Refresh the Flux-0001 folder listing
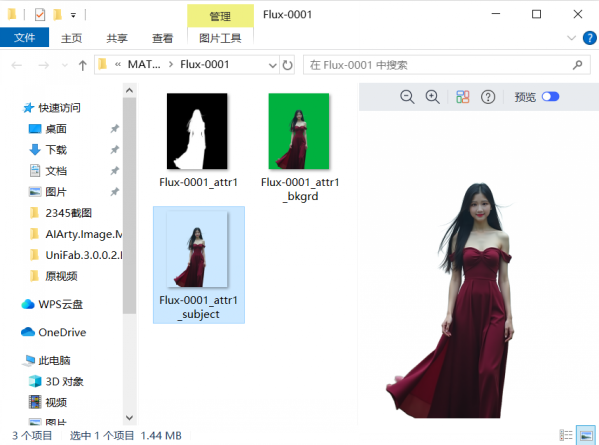This screenshot has width=599, height=445. 287,65
